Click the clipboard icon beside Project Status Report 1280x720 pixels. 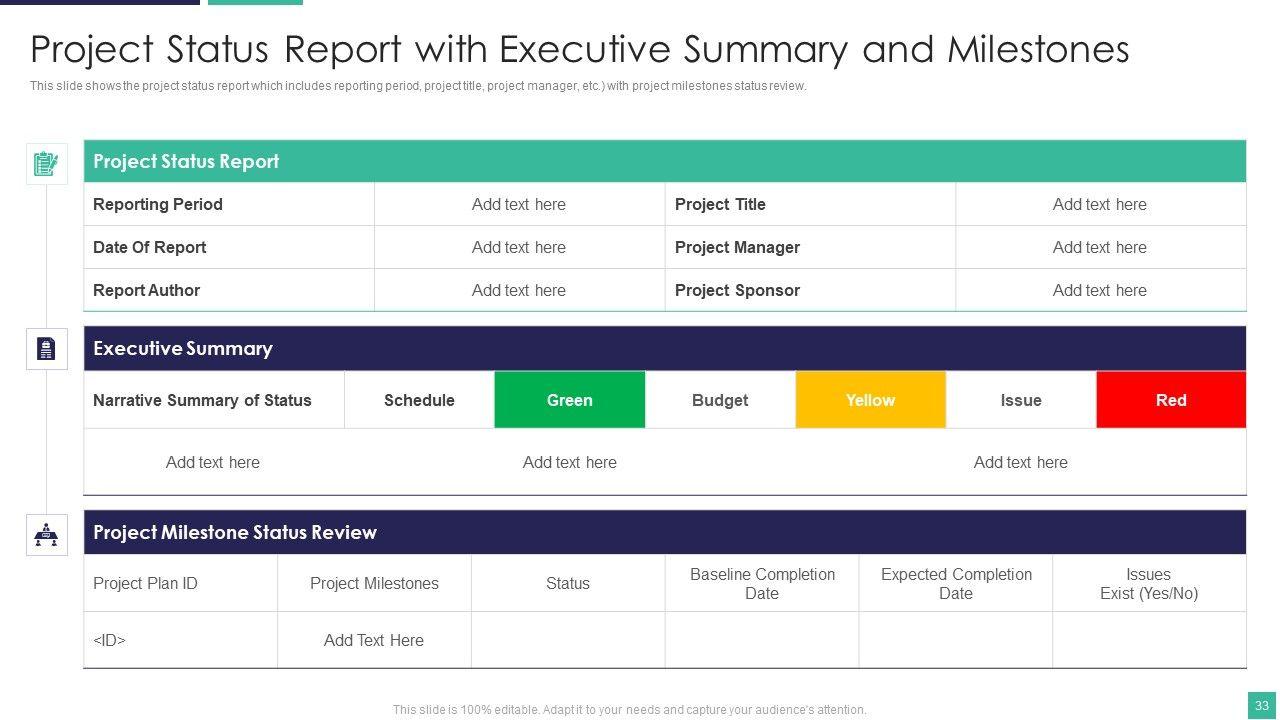pos(46,164)
